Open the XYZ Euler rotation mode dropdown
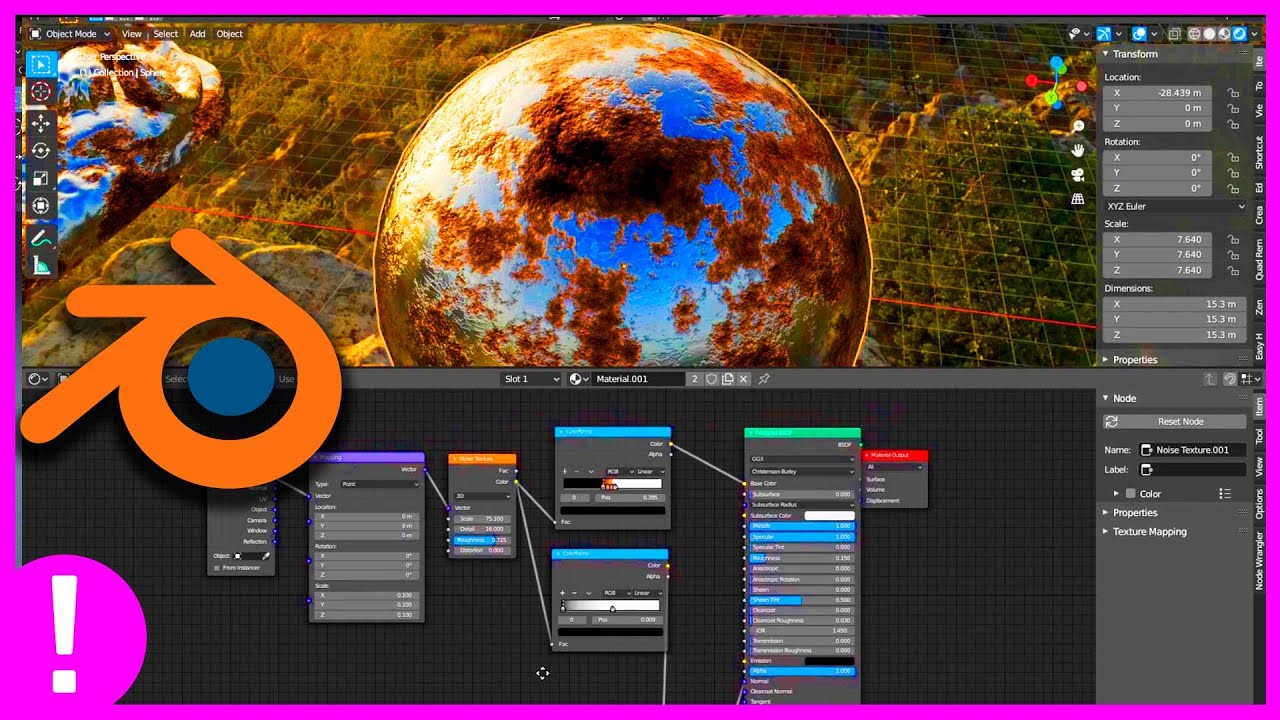Screen dimensions: 1280x720 click(1176, 207)
